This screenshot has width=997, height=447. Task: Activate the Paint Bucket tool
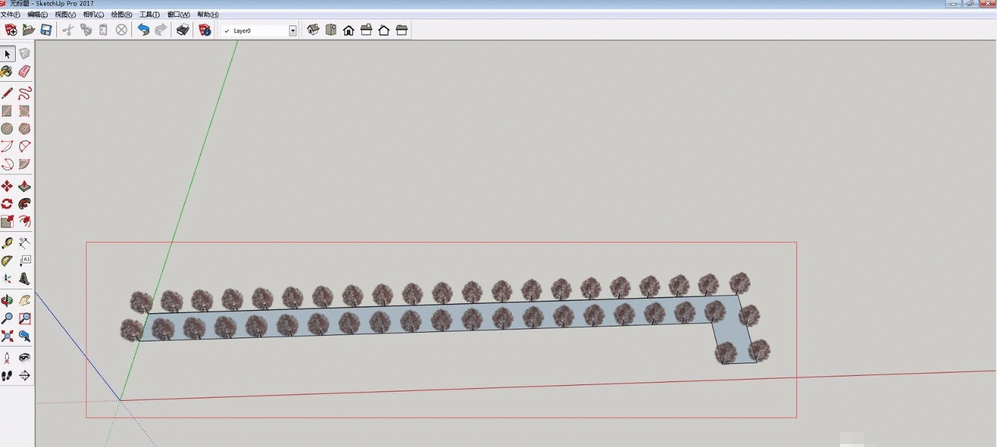8,71
